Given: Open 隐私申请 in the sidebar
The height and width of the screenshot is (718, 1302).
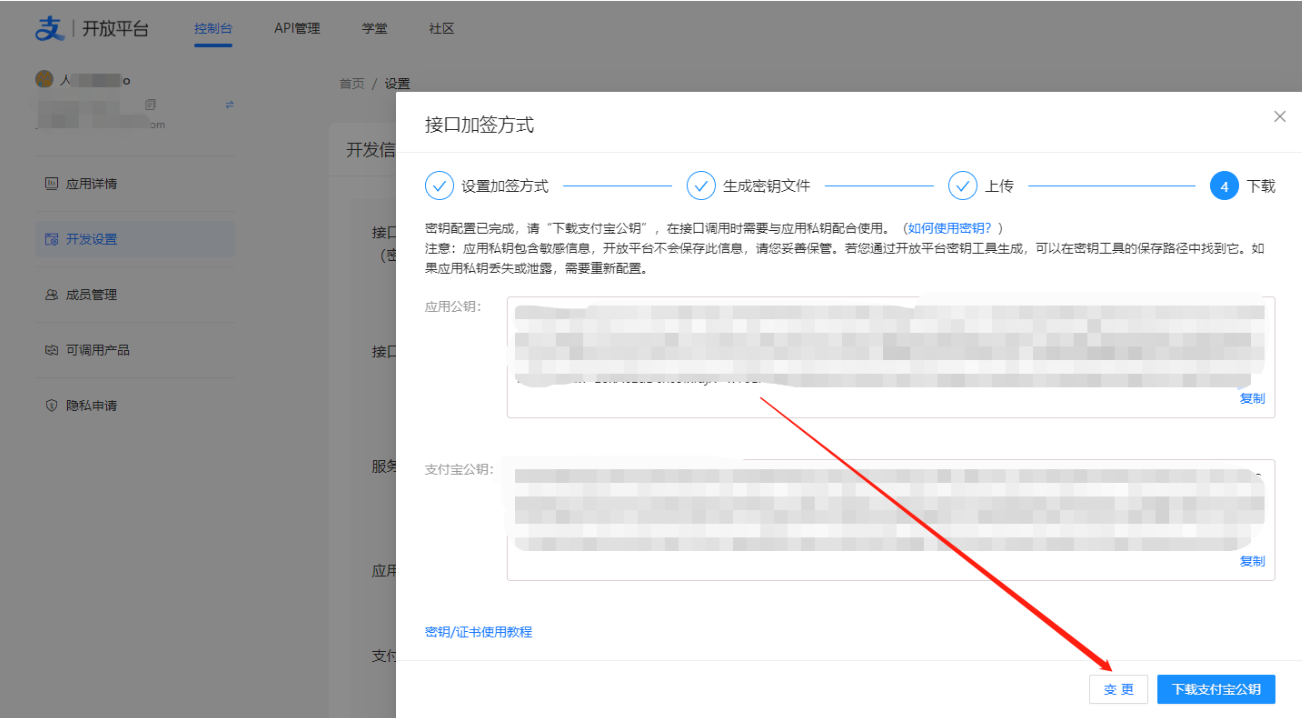Looking at the screenshot, I should coord(91,406).
